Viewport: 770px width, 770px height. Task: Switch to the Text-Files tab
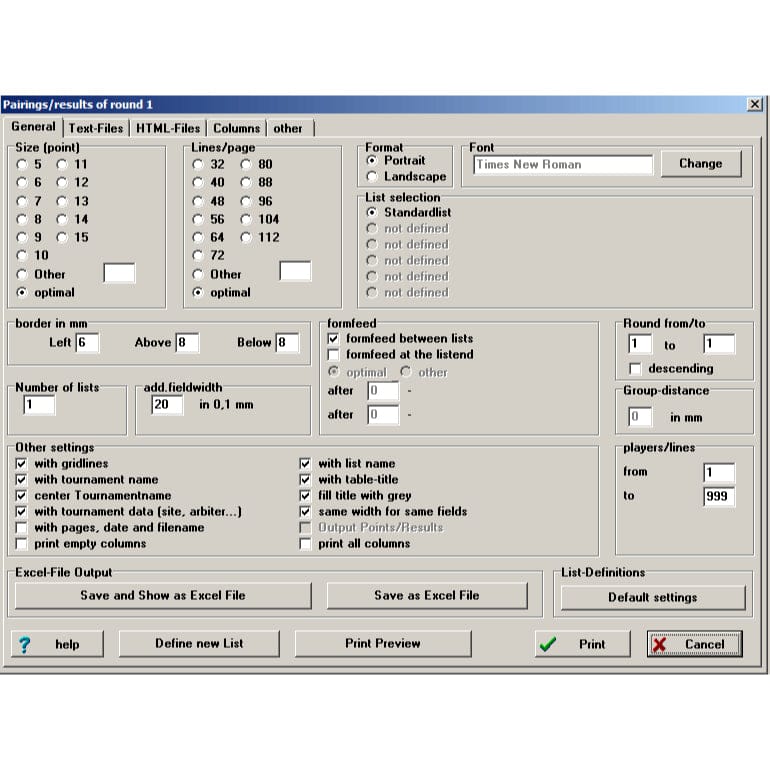(96, 128)
